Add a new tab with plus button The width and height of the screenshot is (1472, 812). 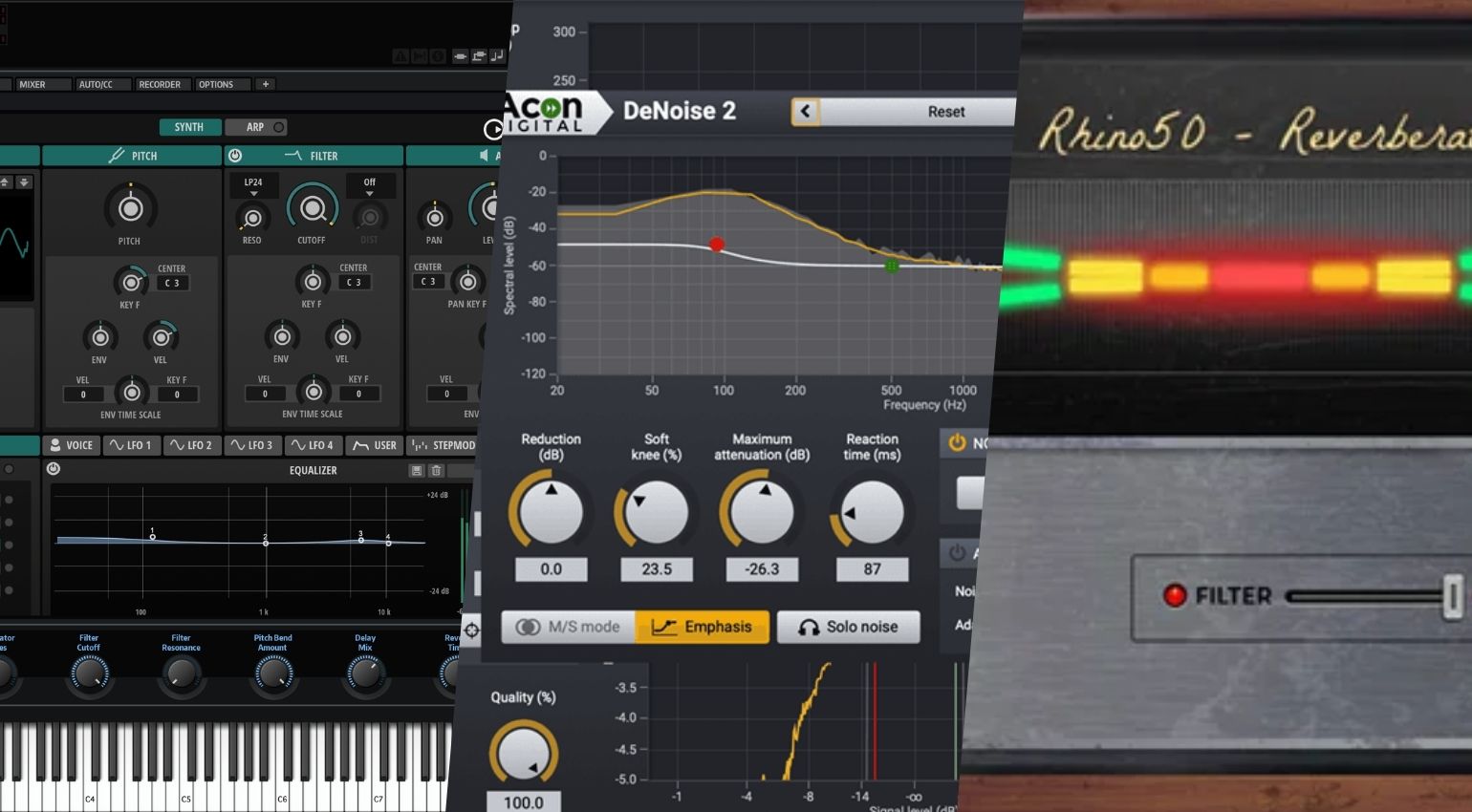[x=266, y=84]
